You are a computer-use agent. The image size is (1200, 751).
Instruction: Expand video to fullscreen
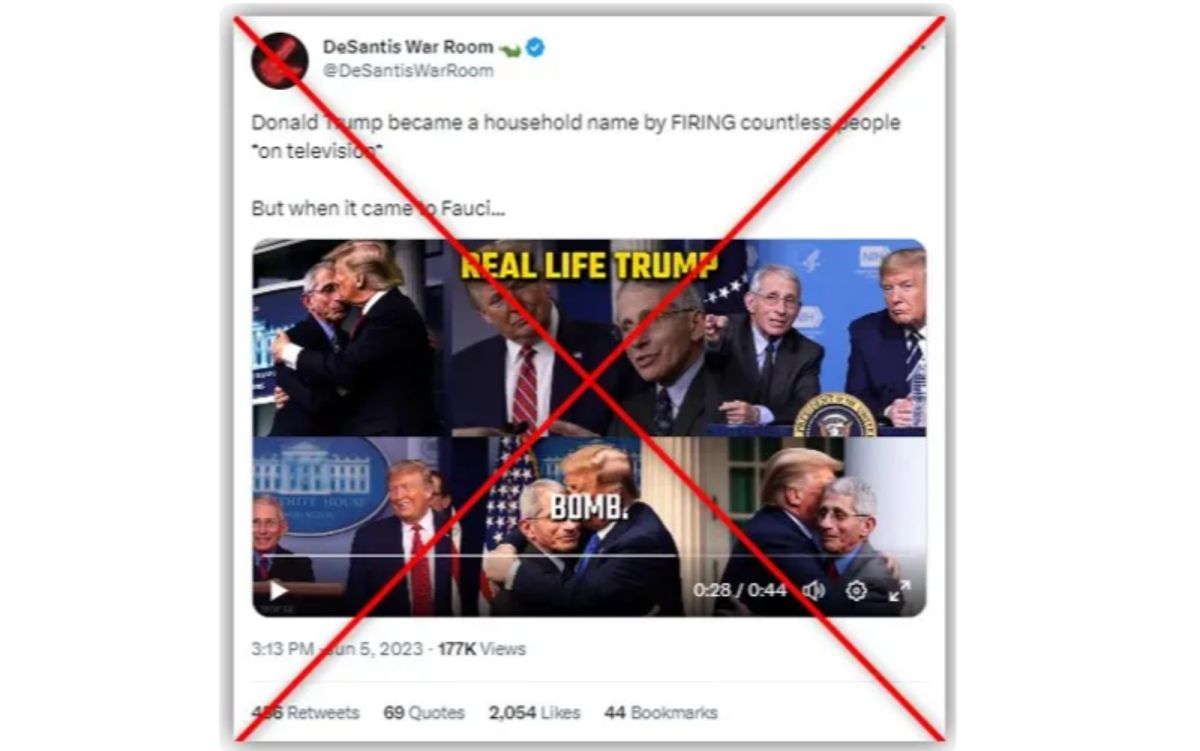pyautogui.click(x=899, y=590)
